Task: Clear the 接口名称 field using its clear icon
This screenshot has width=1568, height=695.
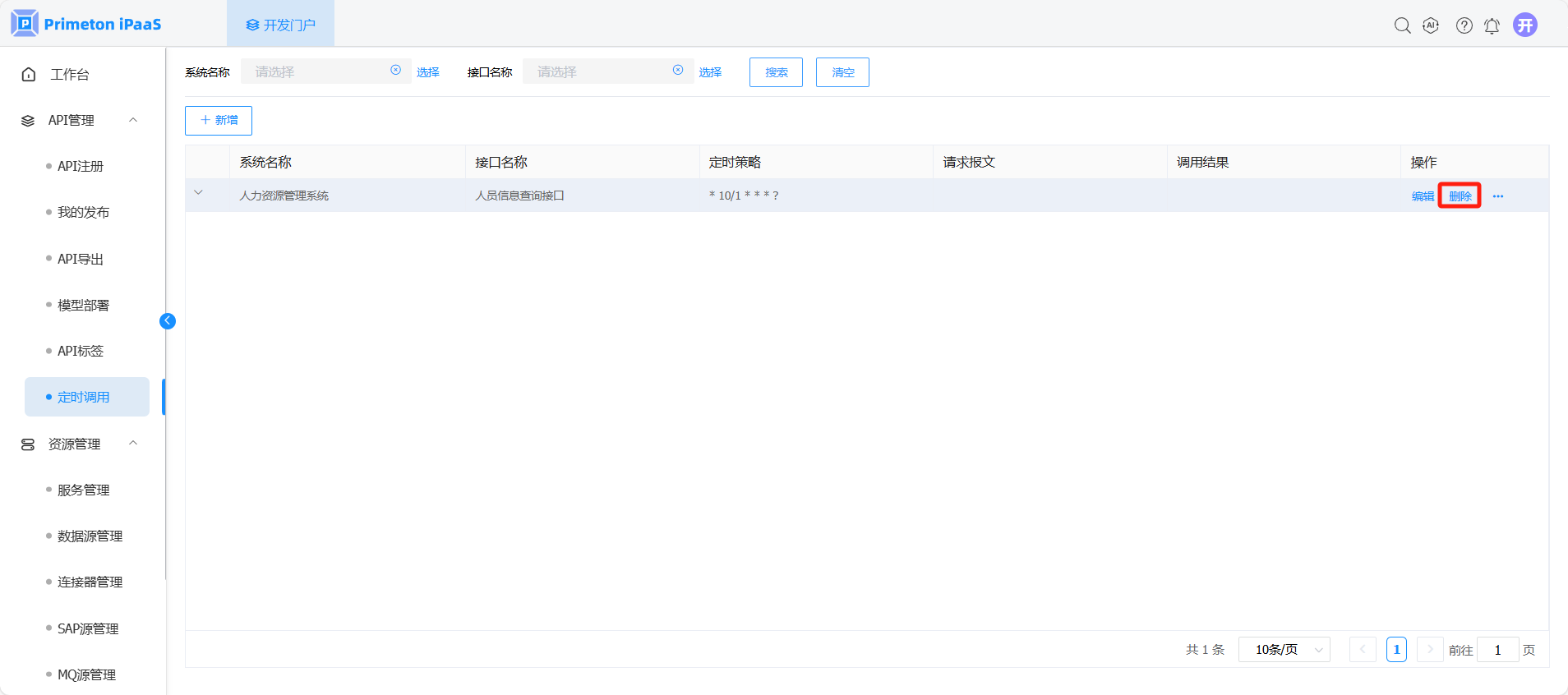Action: (678, 71)
